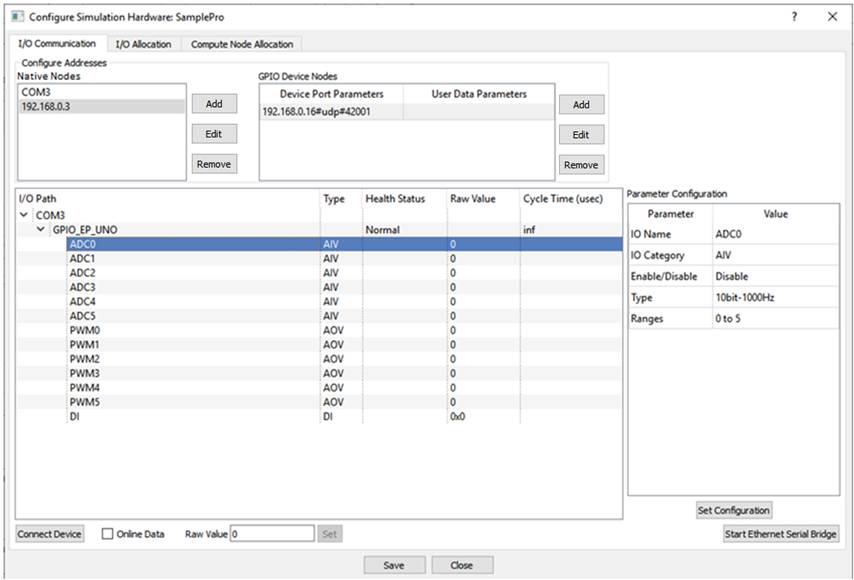
Task: Start the Ethernet Serial Bridge
Action: coord(781,534)
